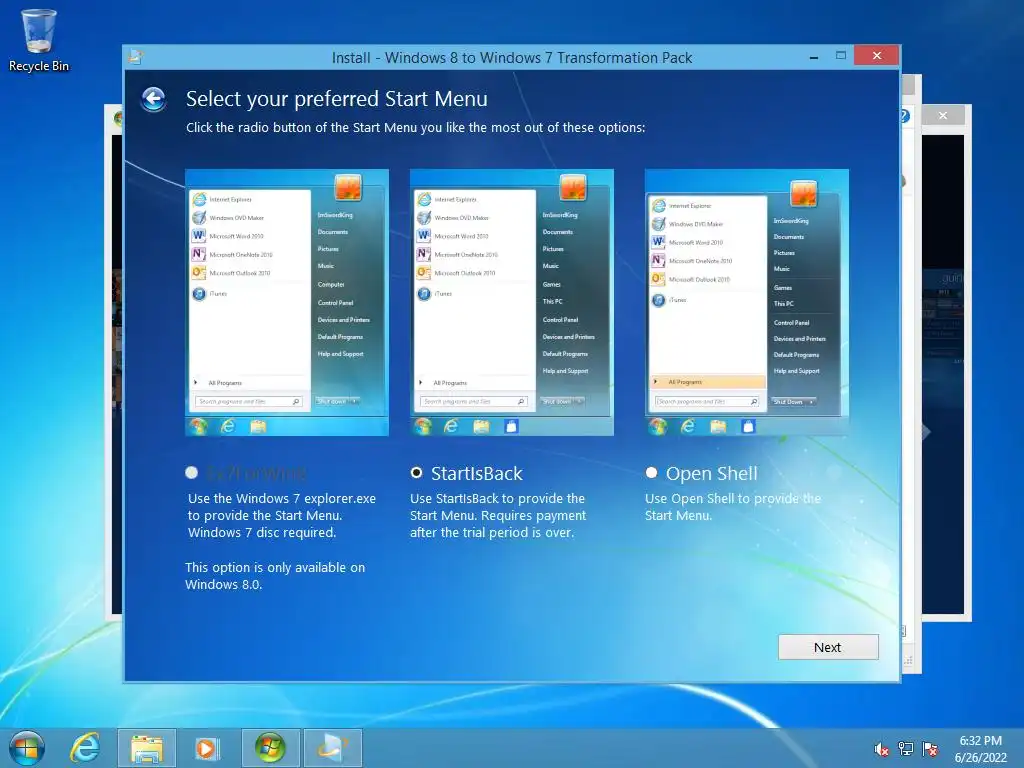This screenshot has height=768, width=1024.
Task: Switch to the installer taskbar button
Action: tap(332, 748)
